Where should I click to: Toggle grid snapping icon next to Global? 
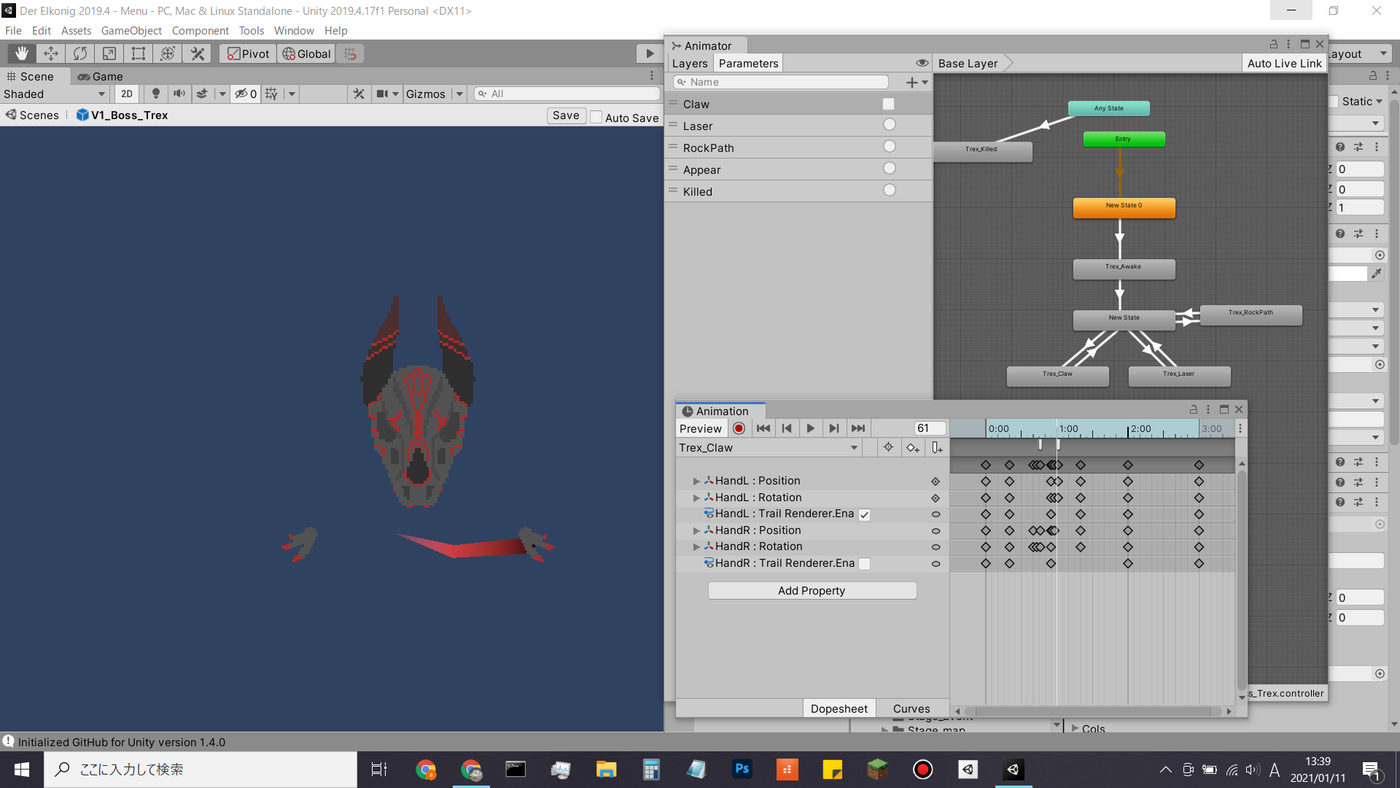(350, 54)
